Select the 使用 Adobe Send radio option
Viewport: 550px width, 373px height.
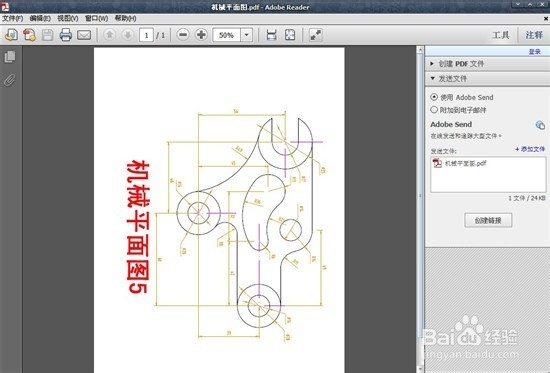(x=434, y=97)
